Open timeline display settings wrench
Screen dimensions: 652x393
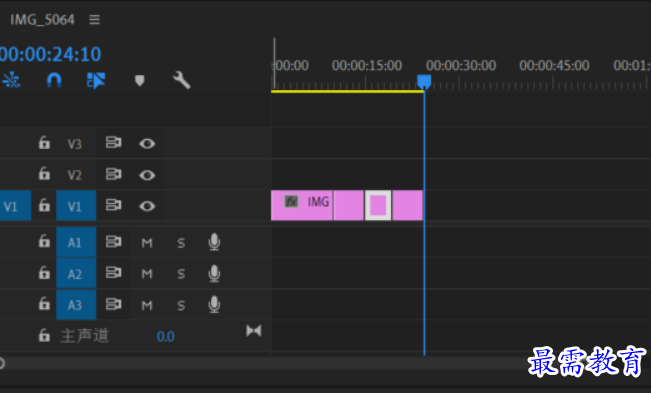pyautogui.click(x=182, y=80)
